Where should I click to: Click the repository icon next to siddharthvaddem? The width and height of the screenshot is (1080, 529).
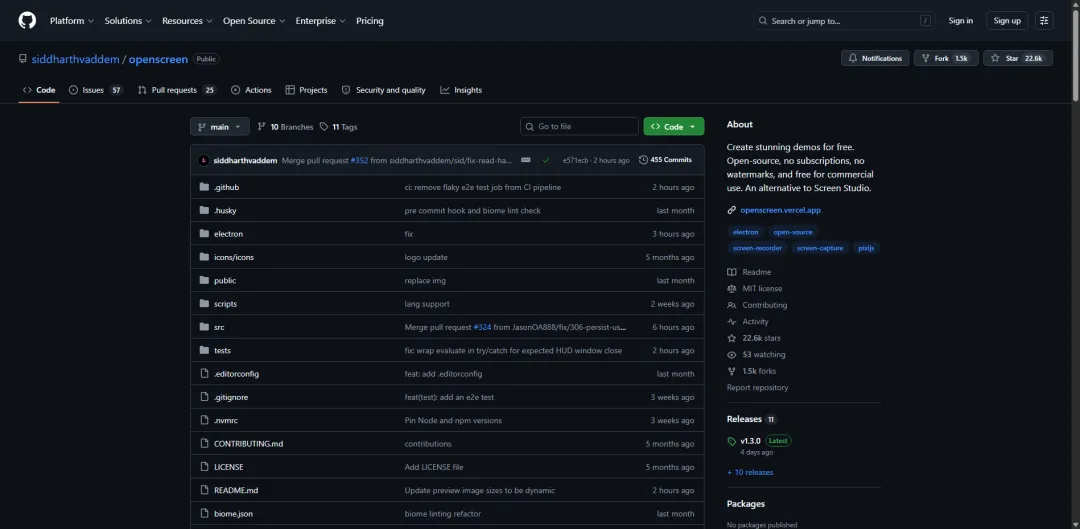click(23, 59)
